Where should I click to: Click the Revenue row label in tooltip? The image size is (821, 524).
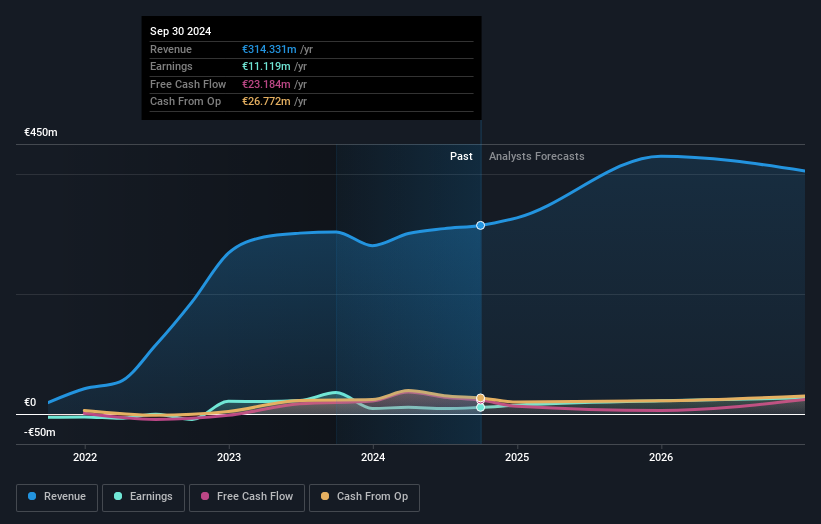pos(171,49)
